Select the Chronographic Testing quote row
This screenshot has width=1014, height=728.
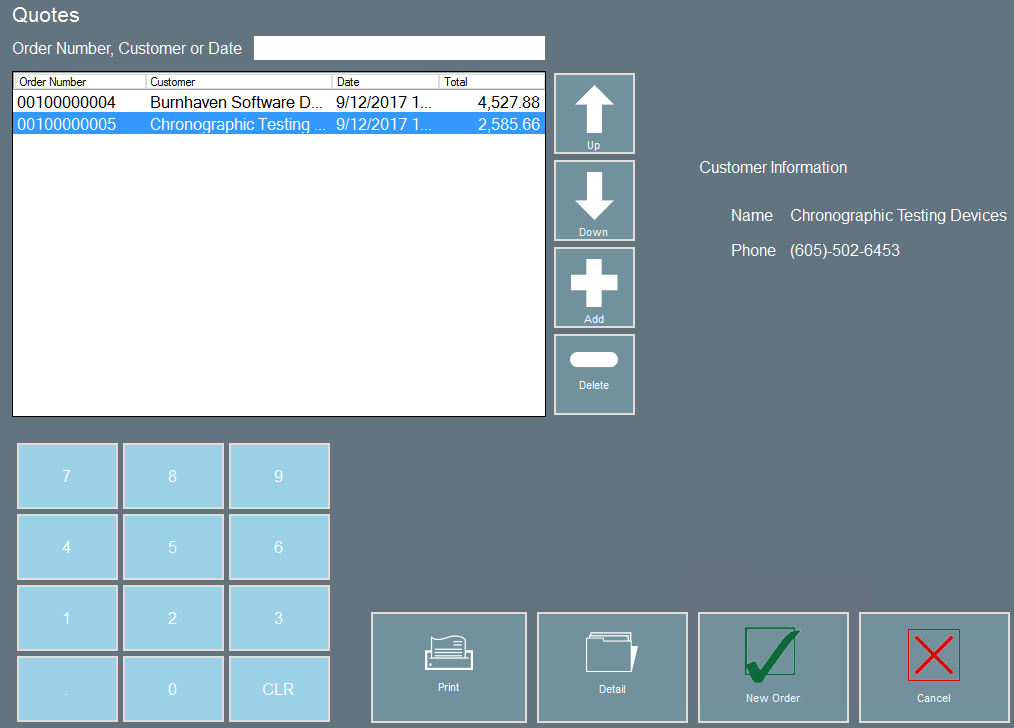coord(279,124)
